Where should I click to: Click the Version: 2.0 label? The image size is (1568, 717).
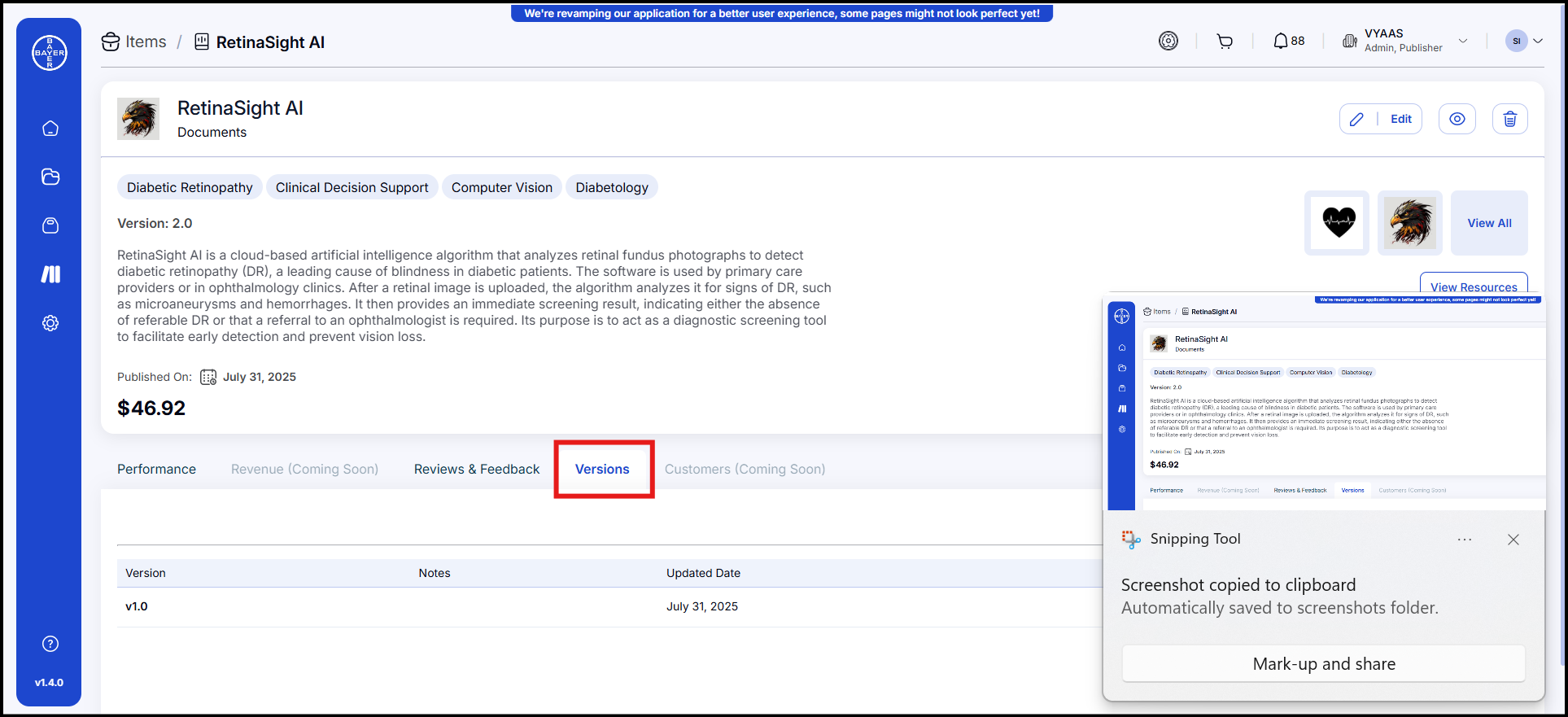(x=155, y=223)
